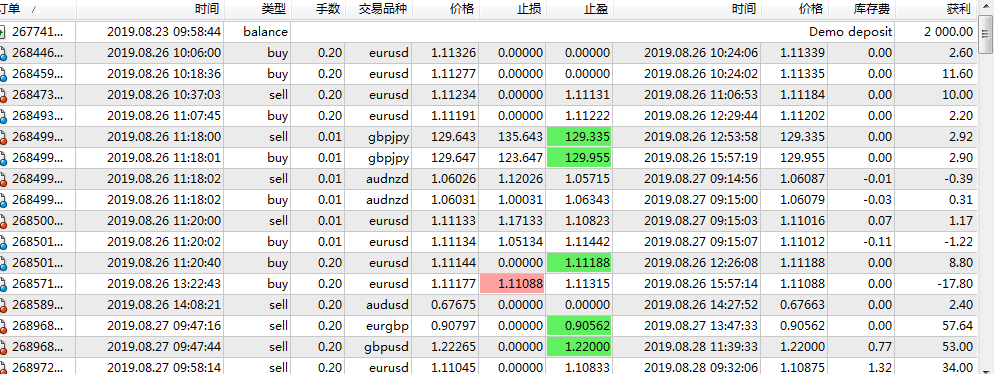
Task: Click the close time 2019.08.26 14:27:52
Action: pyautogui.click(x=701, y=305)
